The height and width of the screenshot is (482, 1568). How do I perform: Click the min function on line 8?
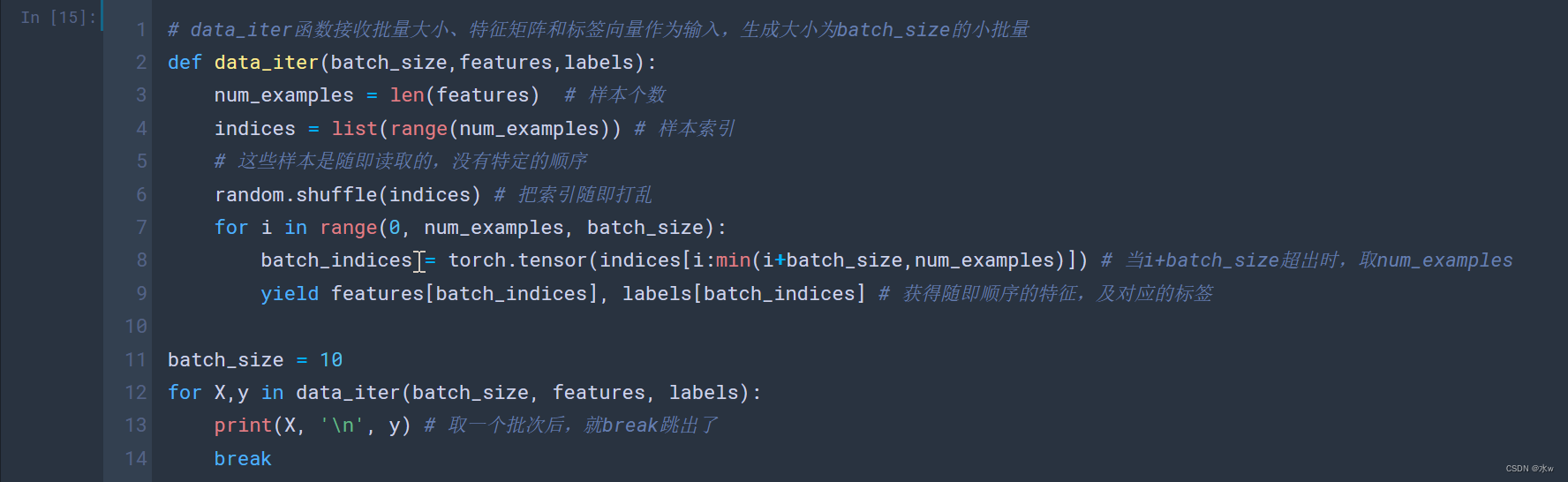point(733,260)
